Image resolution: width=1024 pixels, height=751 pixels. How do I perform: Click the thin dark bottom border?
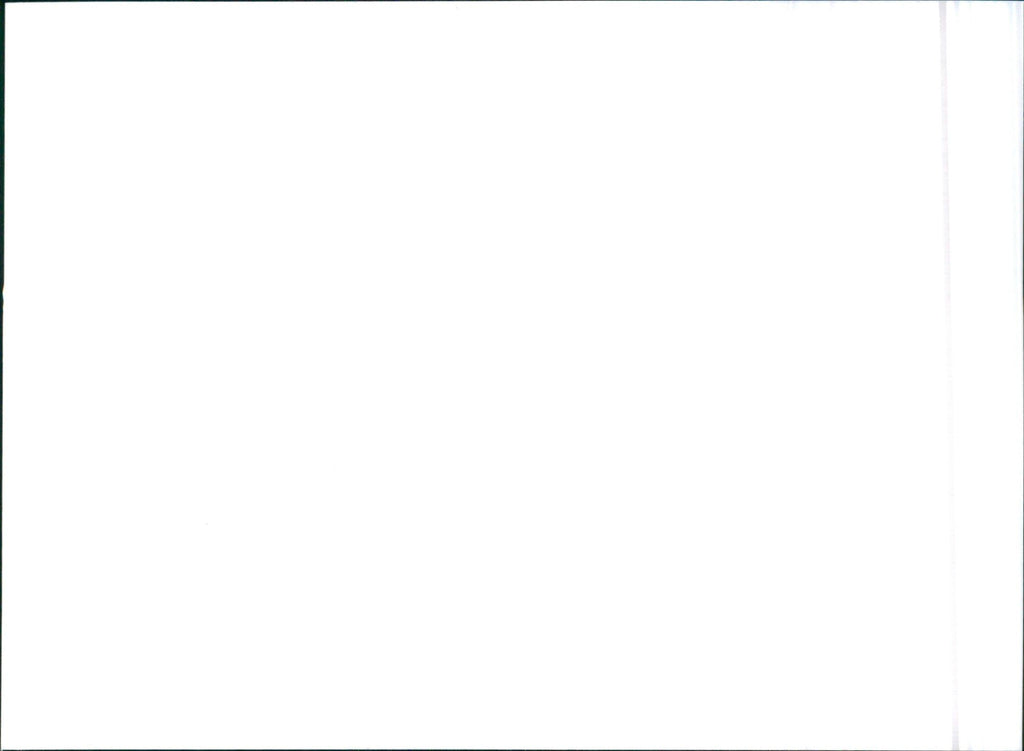512,750
